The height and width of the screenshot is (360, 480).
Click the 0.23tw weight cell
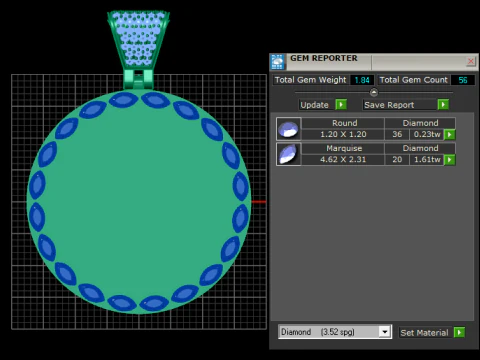(427, 134)
